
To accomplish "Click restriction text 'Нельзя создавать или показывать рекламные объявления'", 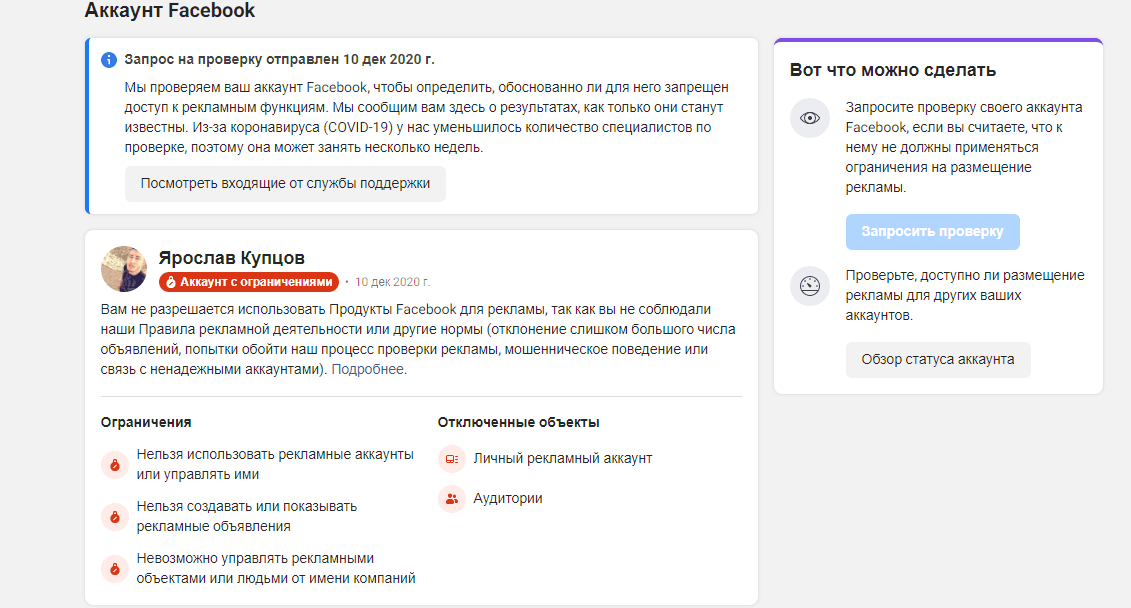I will point(247,516).
